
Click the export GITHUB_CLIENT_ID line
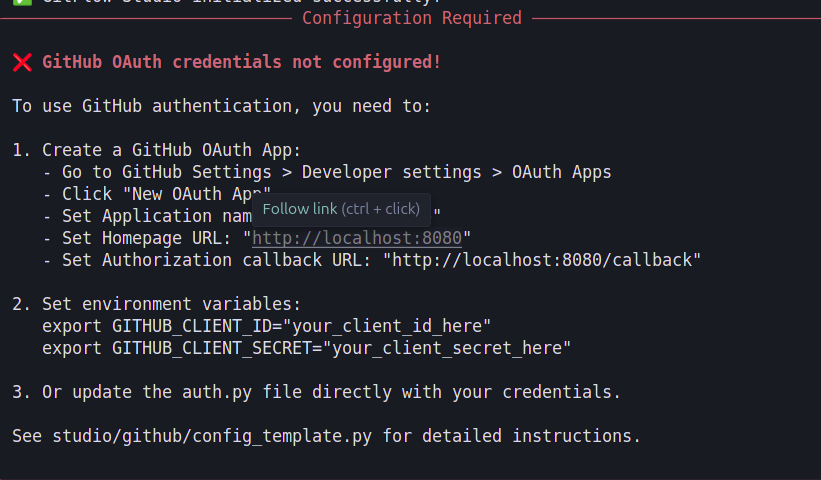(267, 326)
